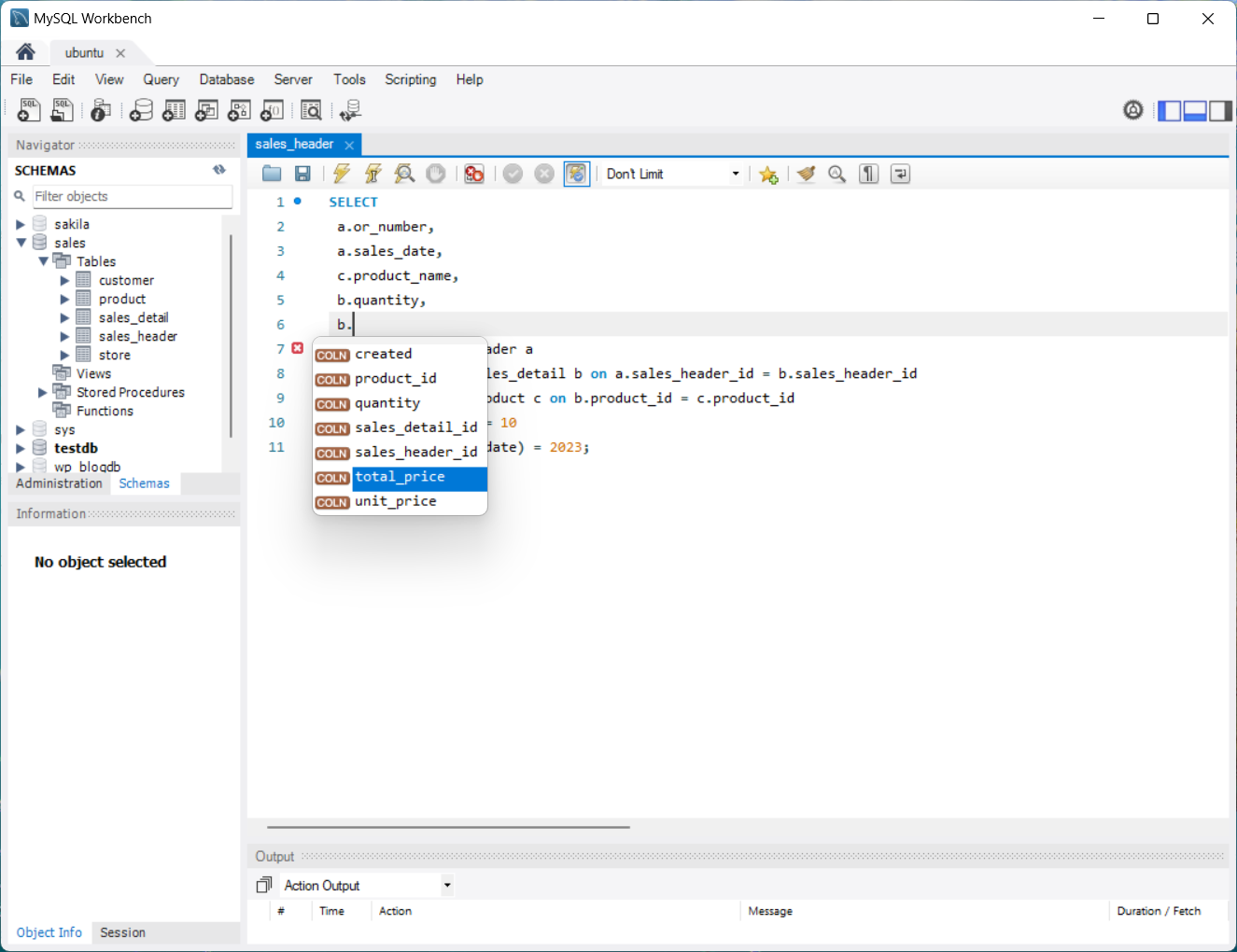Refresh the SCHEMAS list
Image resolution: width=1237 pixels, height=952 pixels.
tap(219, 170)
